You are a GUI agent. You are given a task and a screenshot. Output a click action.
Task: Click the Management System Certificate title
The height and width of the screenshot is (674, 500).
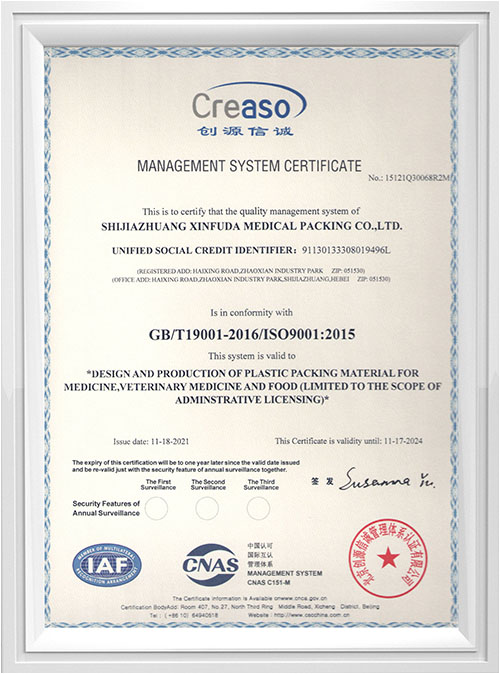tap(249, 165)
